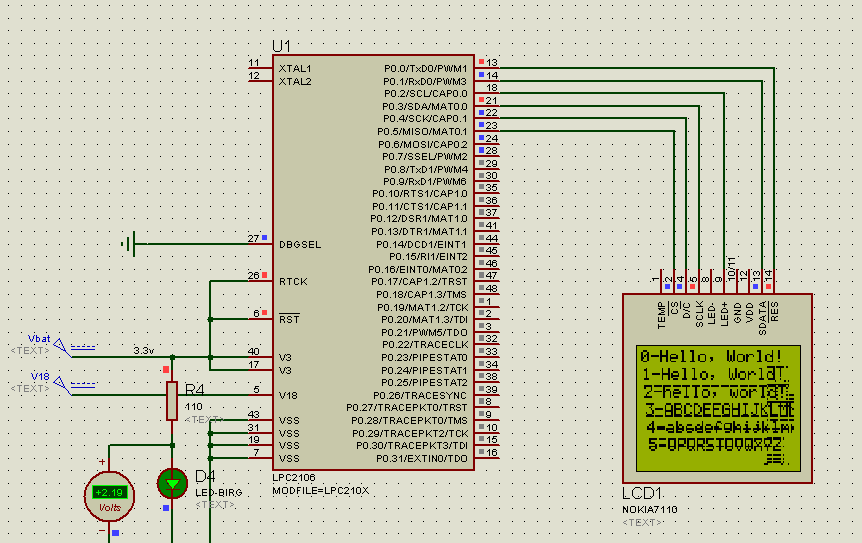Click the RST pin name on U1
862x543 pixels.
coord(289,319)
